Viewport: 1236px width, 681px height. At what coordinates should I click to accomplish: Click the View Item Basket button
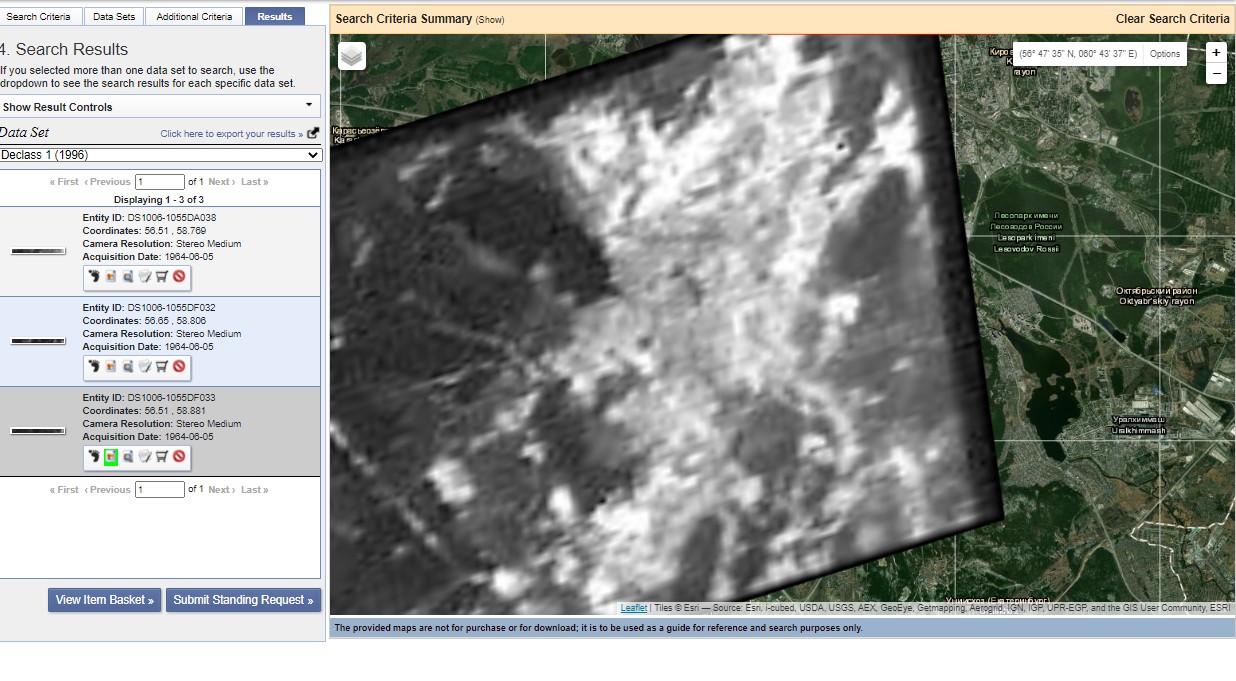tap(104, 600)
